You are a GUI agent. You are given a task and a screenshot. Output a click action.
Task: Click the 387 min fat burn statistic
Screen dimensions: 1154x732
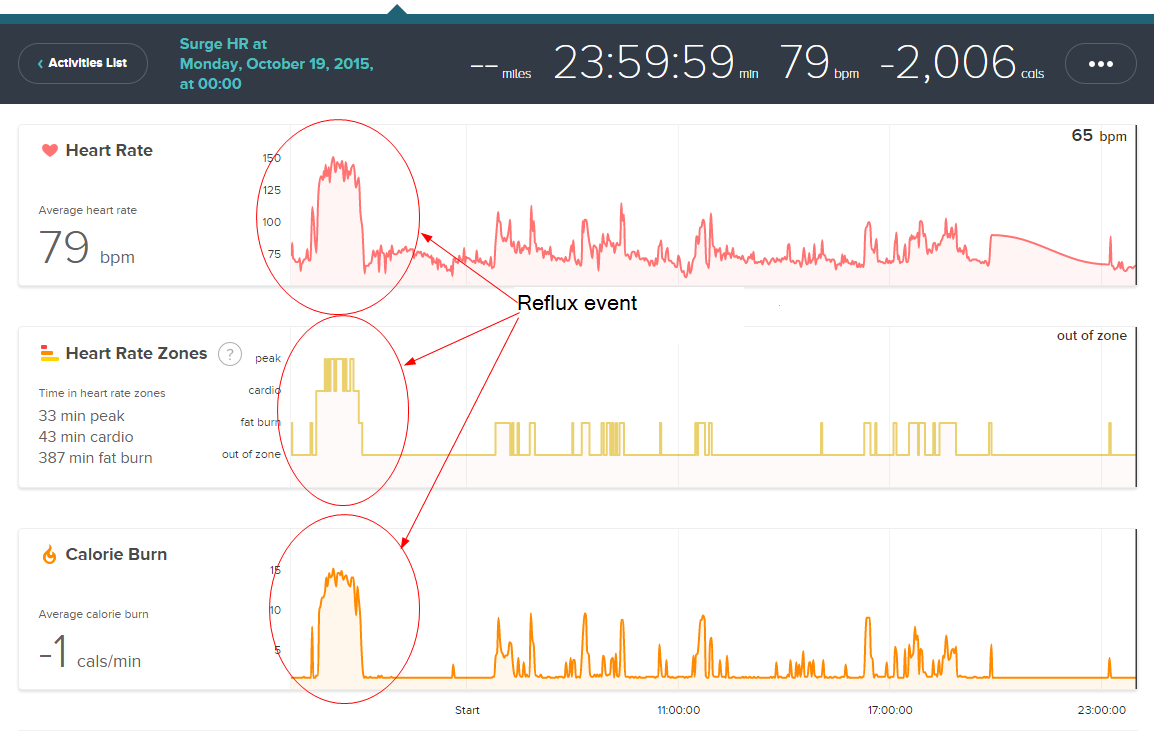pos(96,458)
